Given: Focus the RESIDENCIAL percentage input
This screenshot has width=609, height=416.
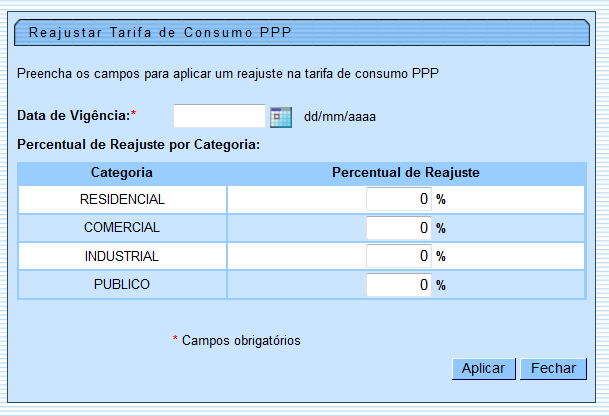Looking at the screenshot, I should (399, 199).
